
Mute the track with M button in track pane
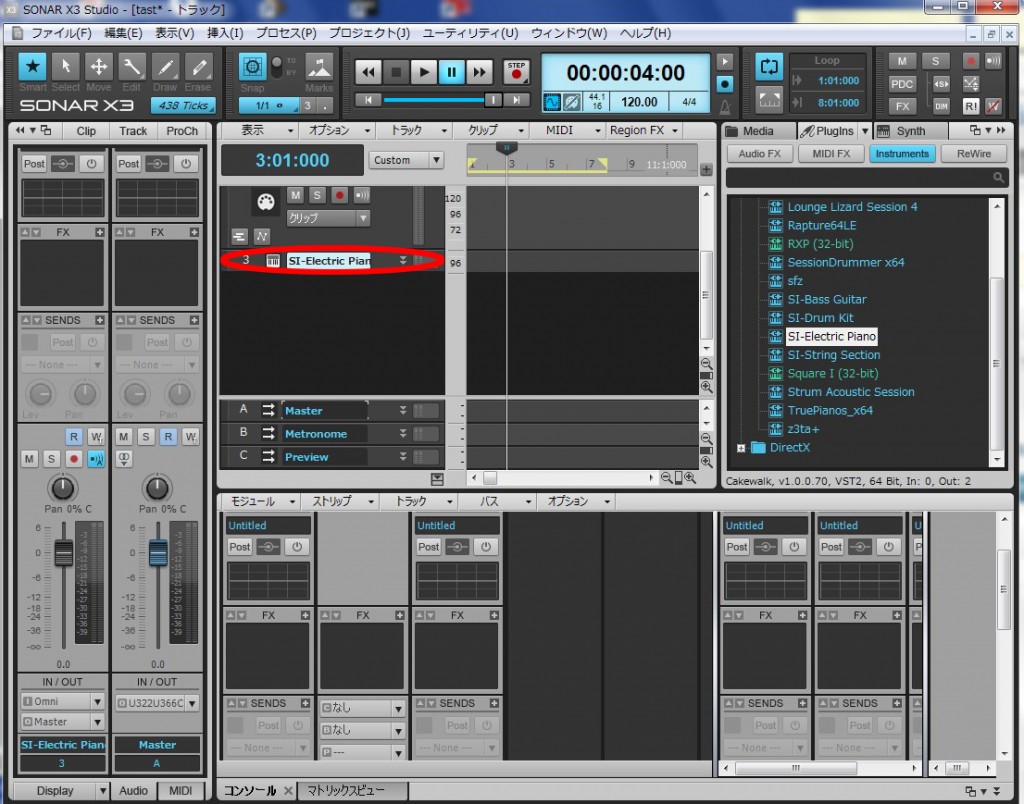(x=295, y=195)
